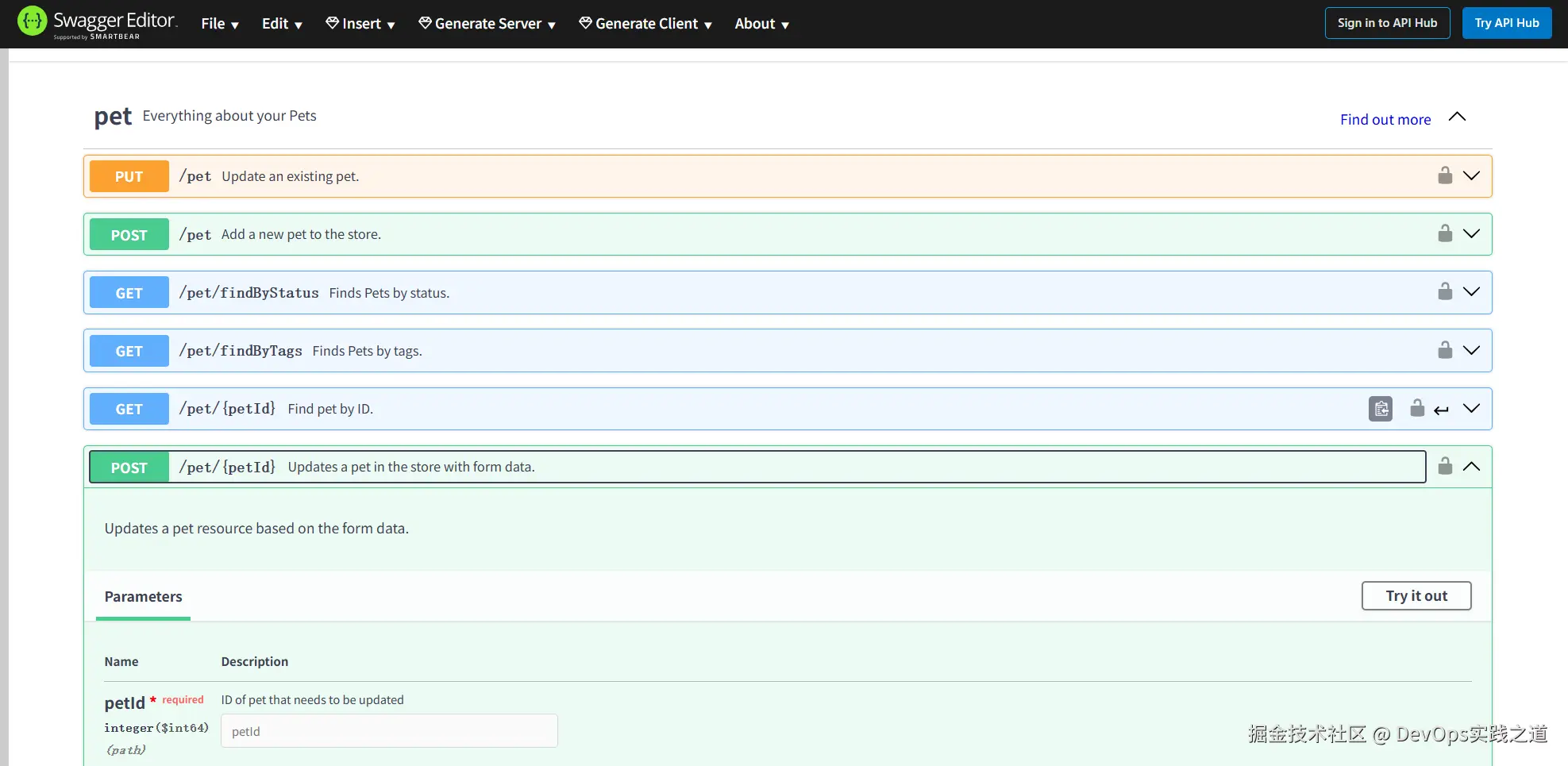Open the Edit menu

(282, 24)
